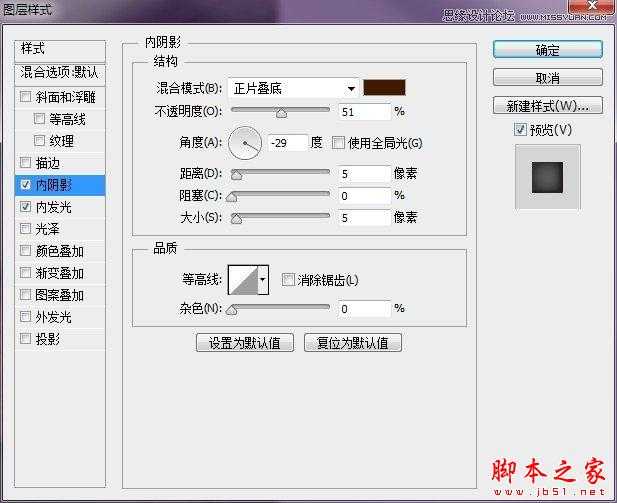Screen dimensions: 617x503
Task: Click the style preview thumbnail
Action: point(547,177)
